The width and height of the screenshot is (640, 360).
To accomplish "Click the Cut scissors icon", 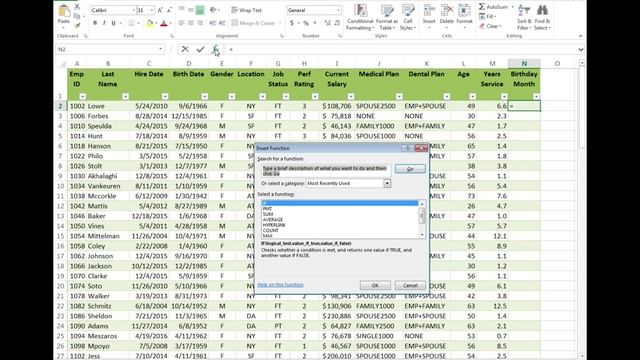I will 77,7.
